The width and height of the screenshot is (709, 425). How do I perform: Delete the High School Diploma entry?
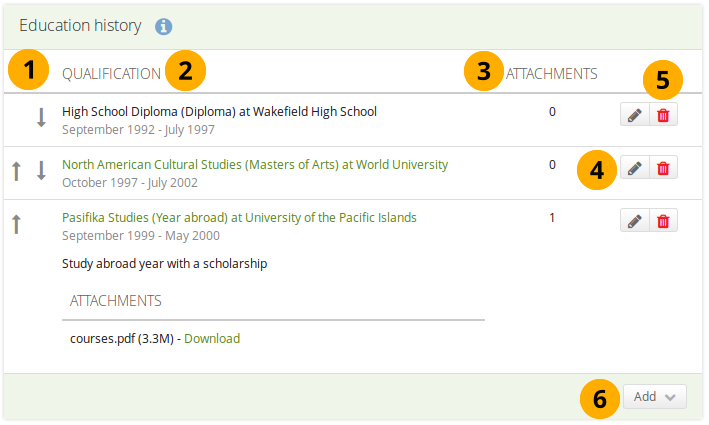coord(663,116)
